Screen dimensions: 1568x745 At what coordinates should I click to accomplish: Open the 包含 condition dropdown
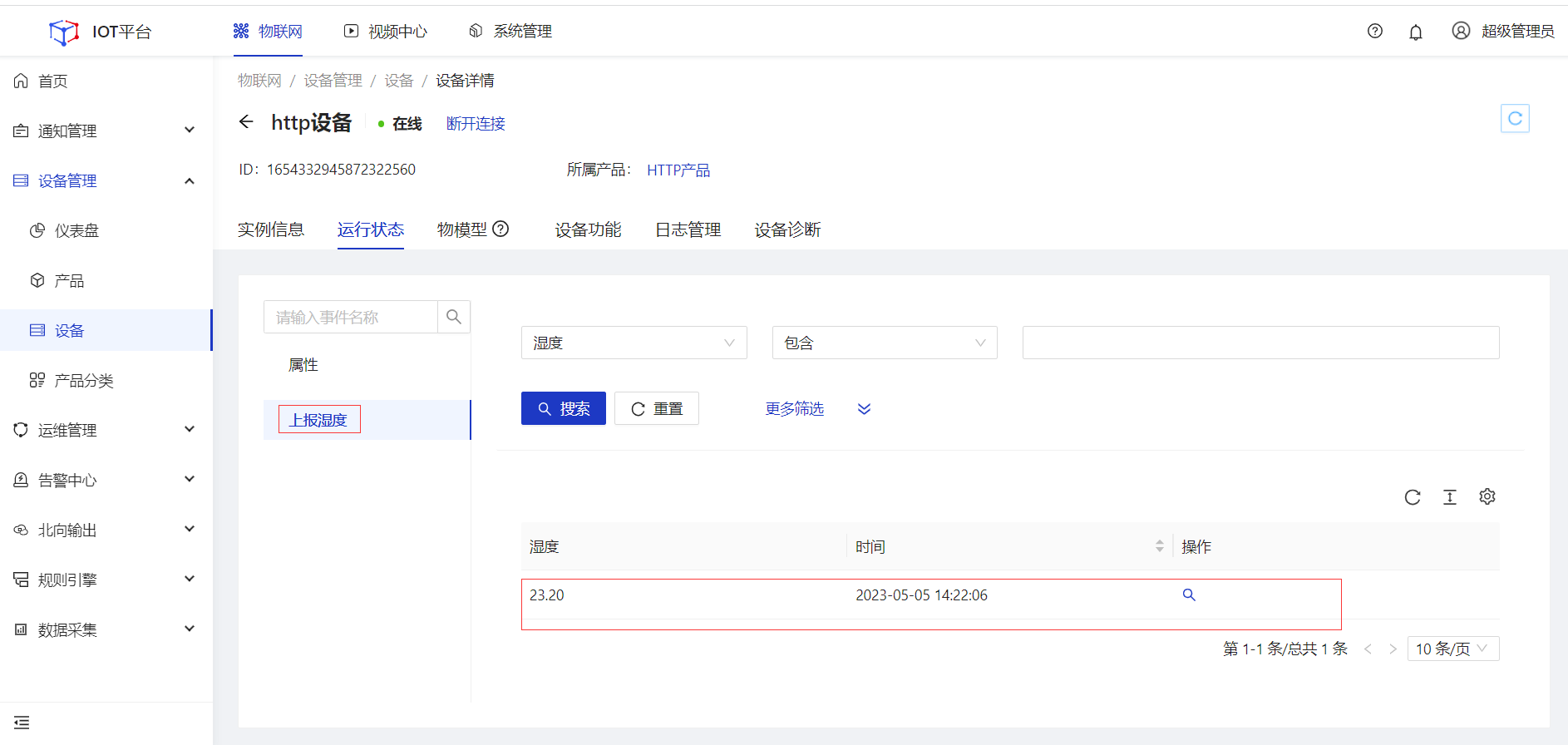[x=885, y=343]
